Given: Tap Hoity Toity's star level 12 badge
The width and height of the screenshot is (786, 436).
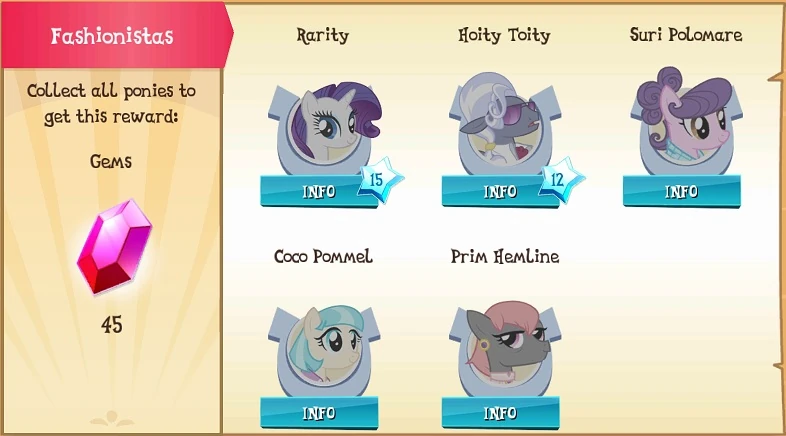Looking at the screenshot, I should coord(556,181).
